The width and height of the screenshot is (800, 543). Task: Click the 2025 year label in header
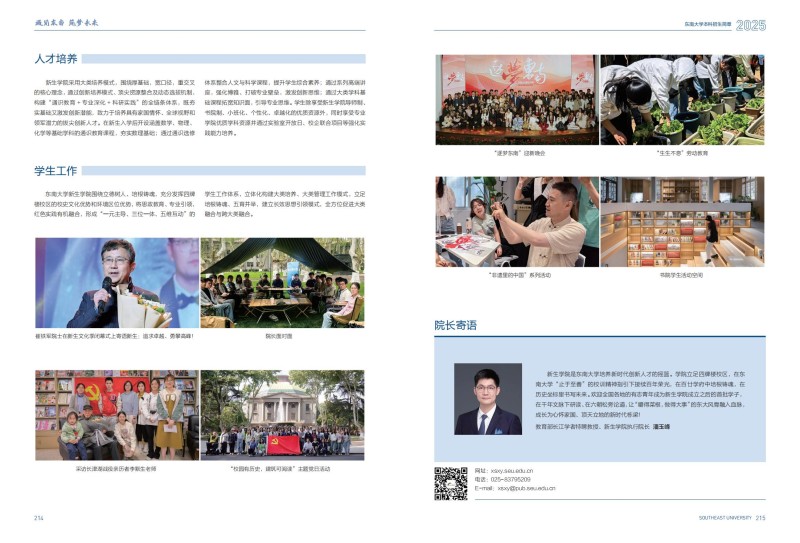click(750, 25)
